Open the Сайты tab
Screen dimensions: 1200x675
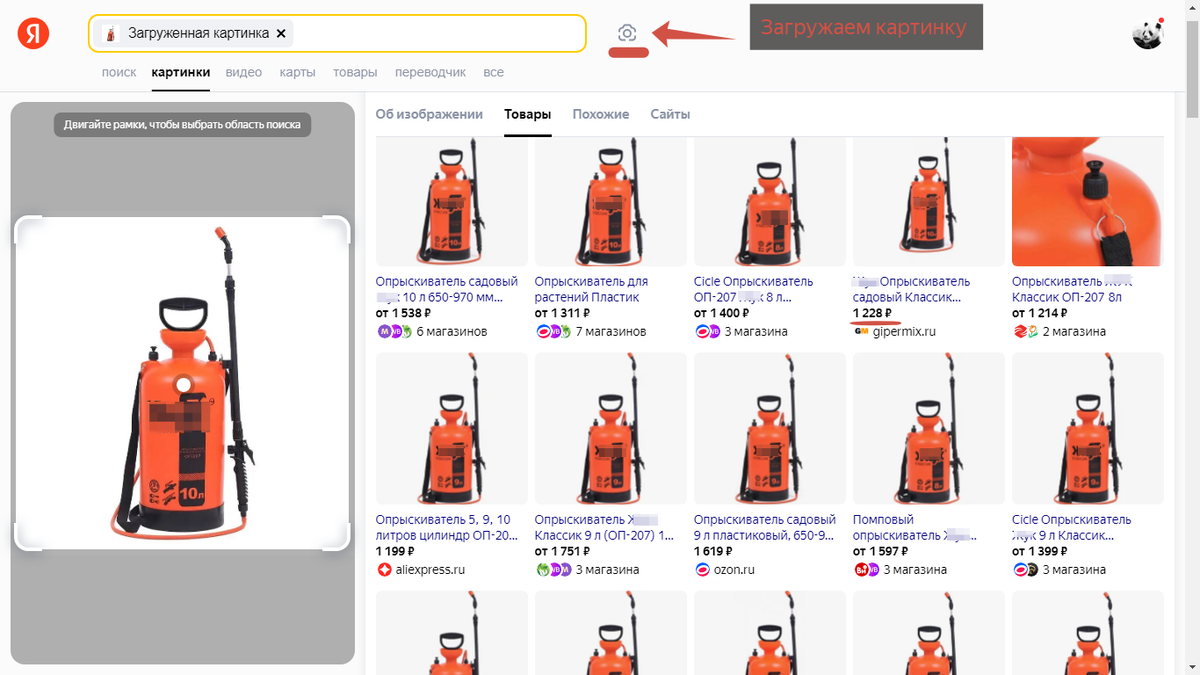click(x=670, y=114)
